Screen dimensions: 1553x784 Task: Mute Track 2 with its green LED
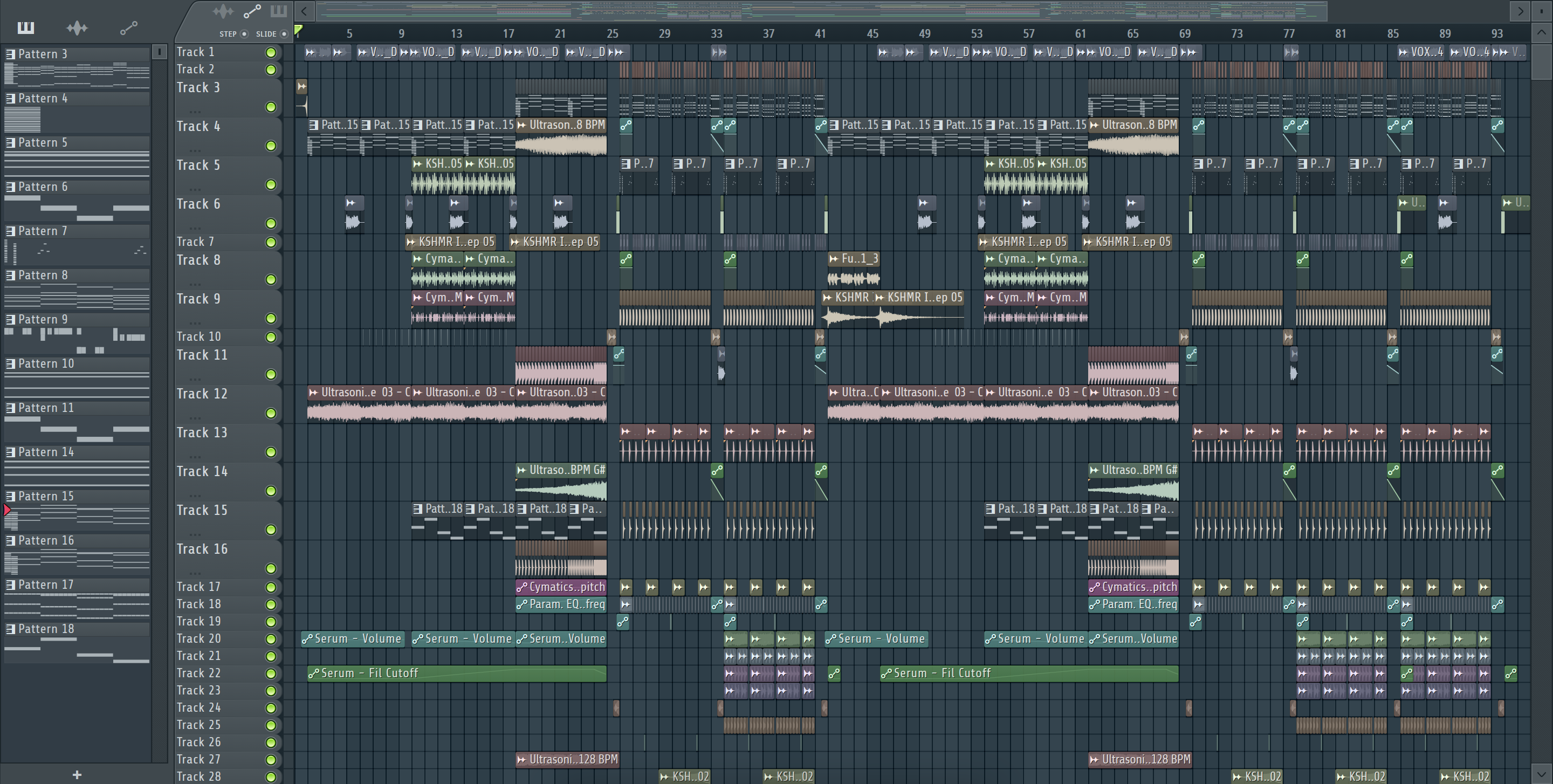tap(271, 70)
